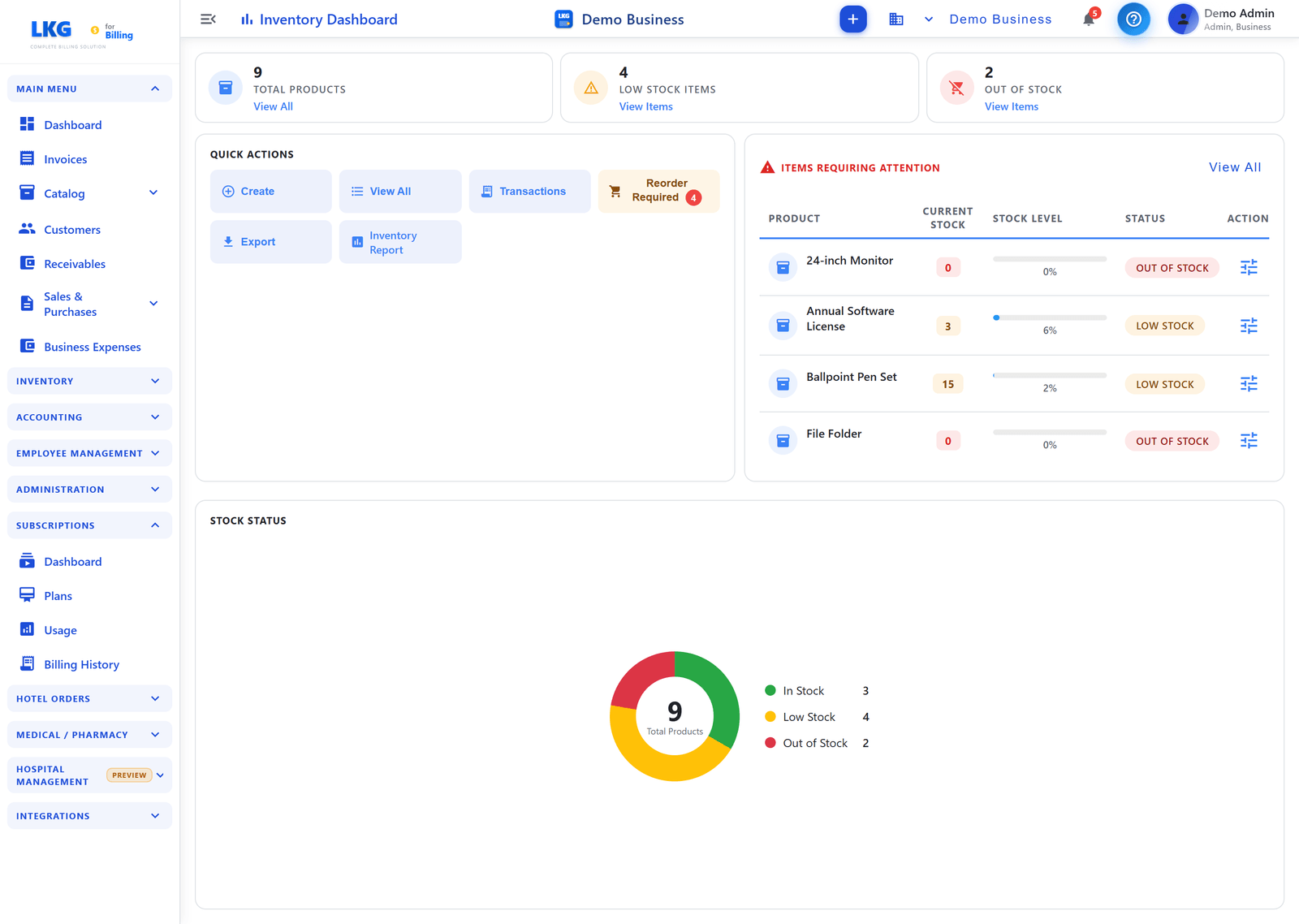Click the Demo Admin avatar

click(x=1183, y=19)
